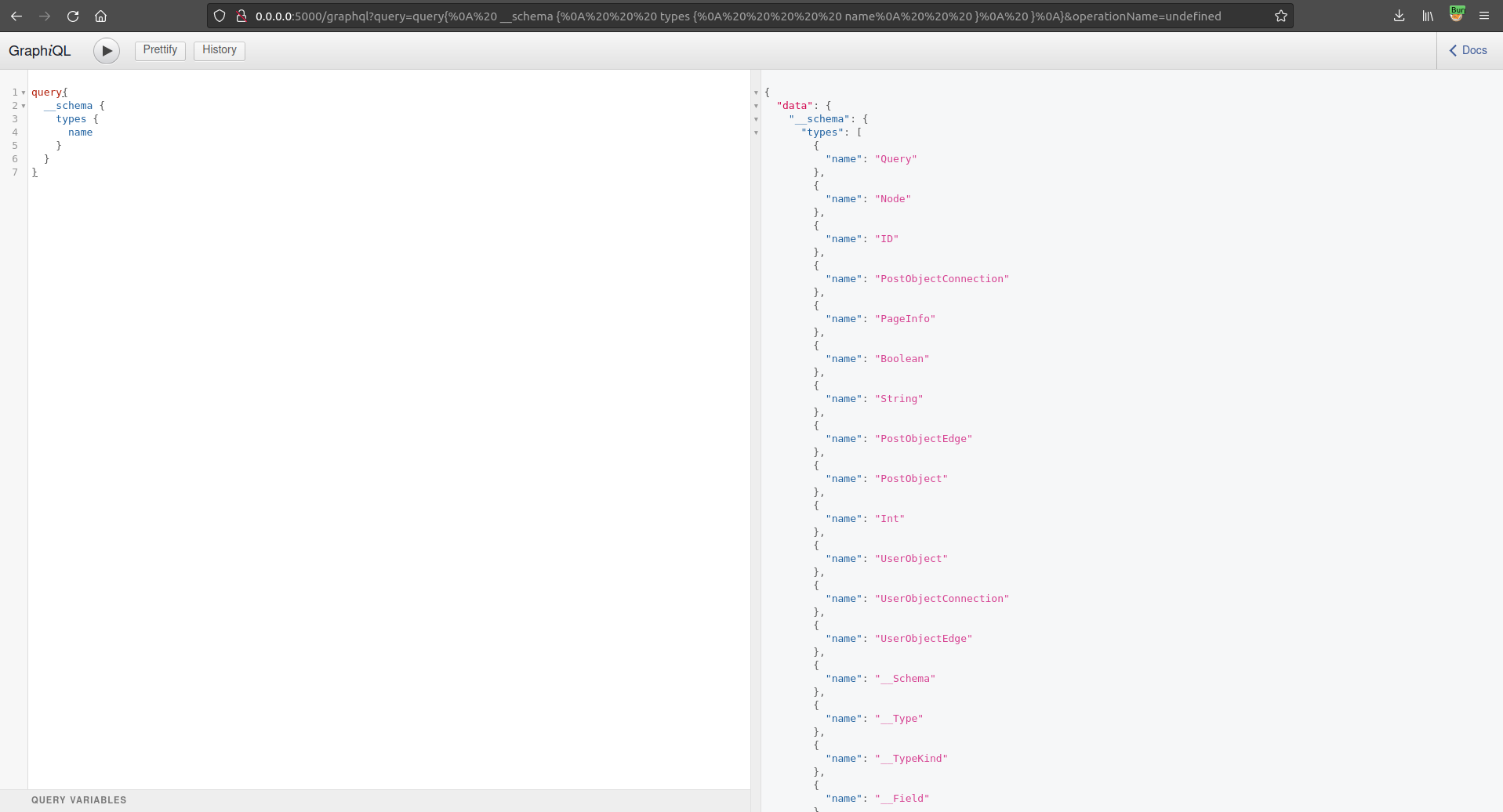The width and height of the screenshot is (1503, 812).
Task: Reload the current page
Action: click(73, 16)
